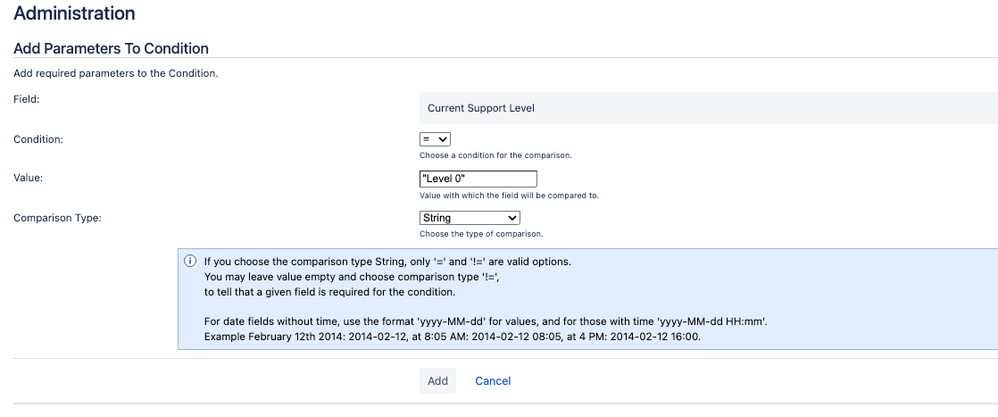Expand the Comparison Type 'String' dropdown
The image size is (998, 417).
coord(469,218)
